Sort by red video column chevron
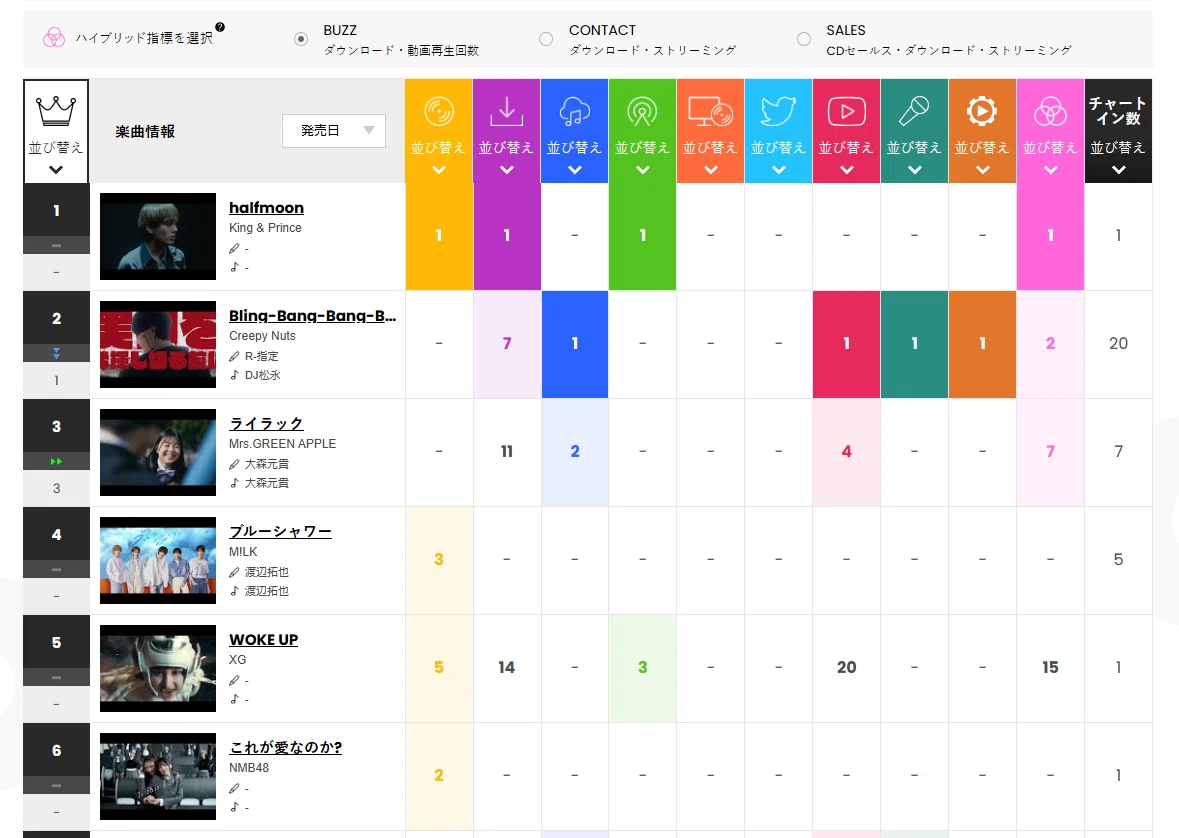This screenshot has width=1179, height=838. pos(847,170)
